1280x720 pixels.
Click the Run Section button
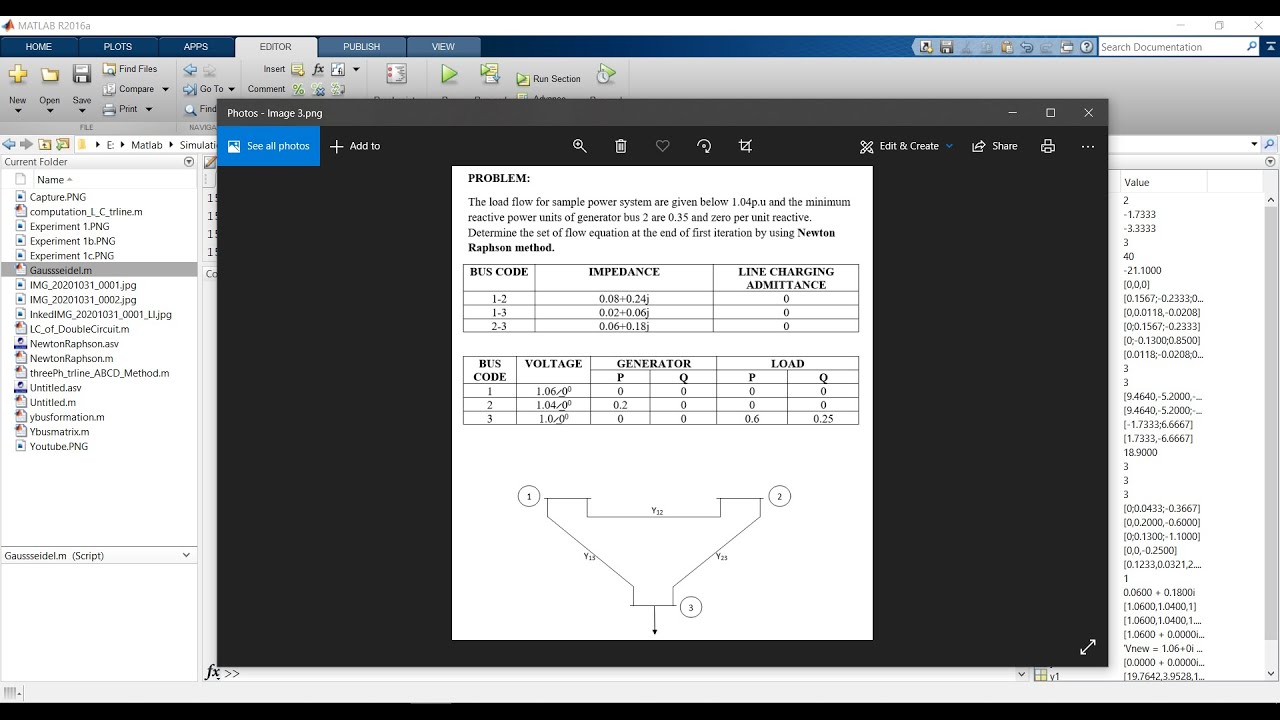point(549,79)
